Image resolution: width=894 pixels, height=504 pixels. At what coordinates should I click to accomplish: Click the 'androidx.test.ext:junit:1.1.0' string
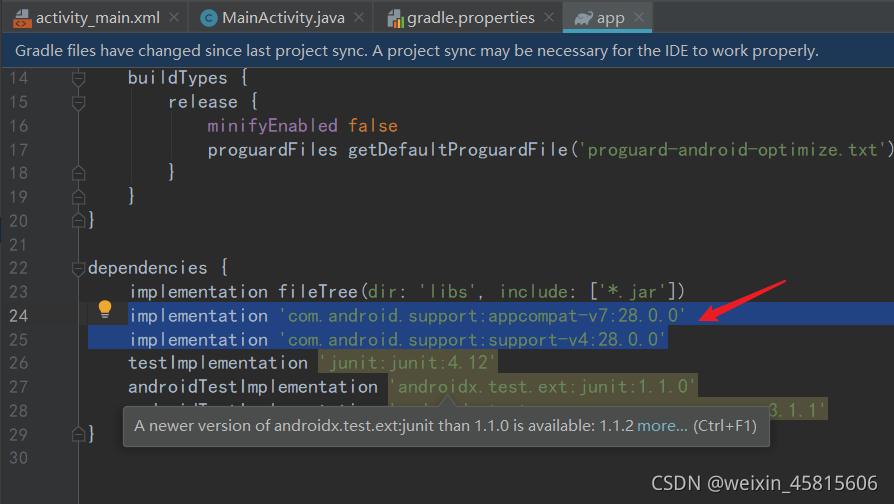coord(543,387)
